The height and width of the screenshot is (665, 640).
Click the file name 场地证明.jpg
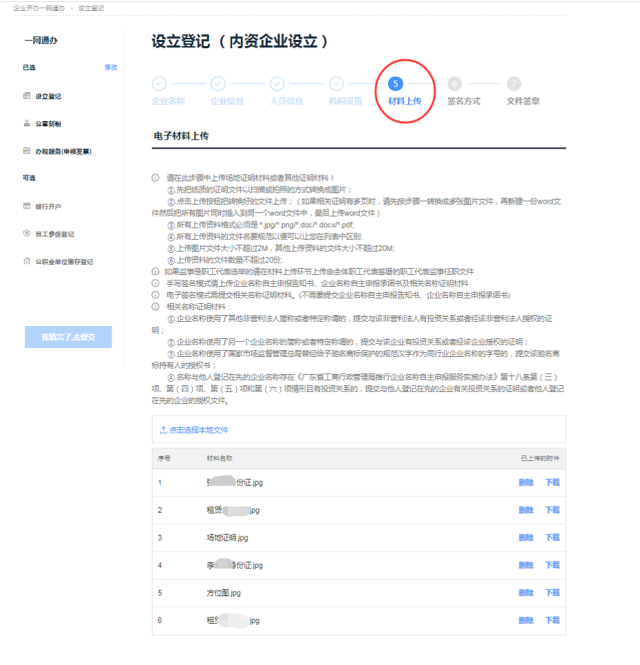(x=227, y=538)
